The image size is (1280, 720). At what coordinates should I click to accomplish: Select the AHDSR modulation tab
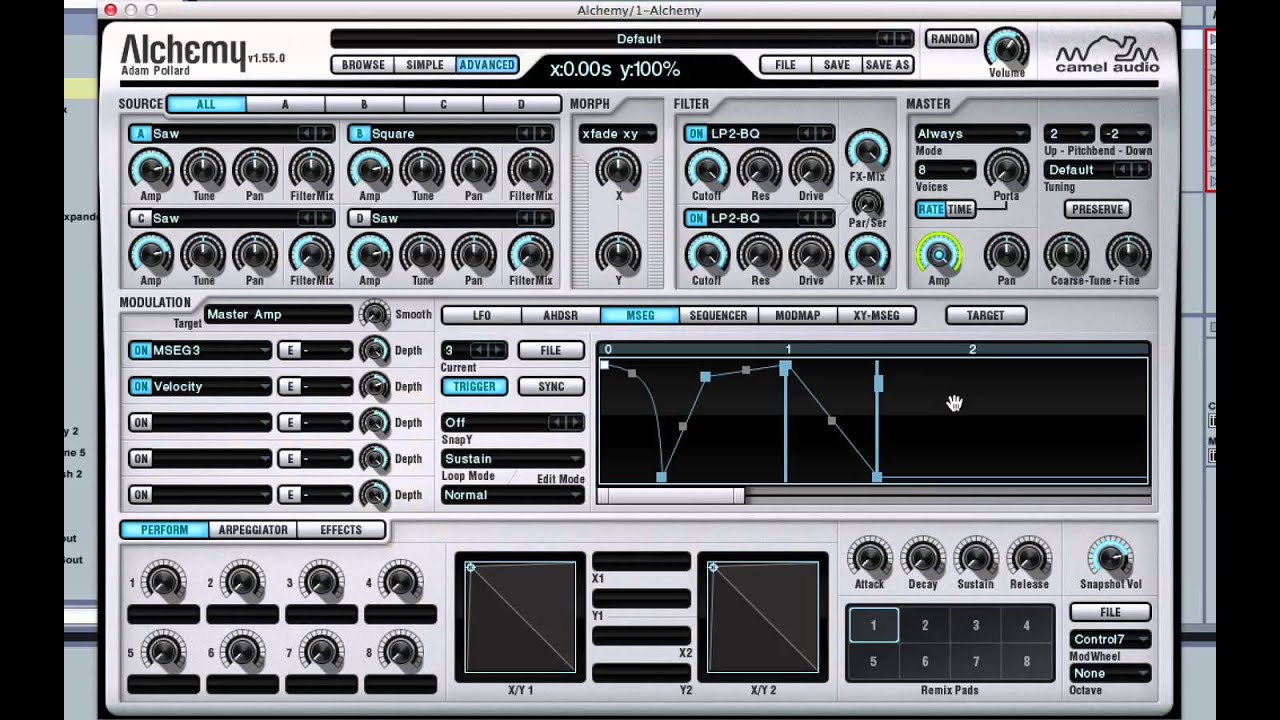click(560, 315)
